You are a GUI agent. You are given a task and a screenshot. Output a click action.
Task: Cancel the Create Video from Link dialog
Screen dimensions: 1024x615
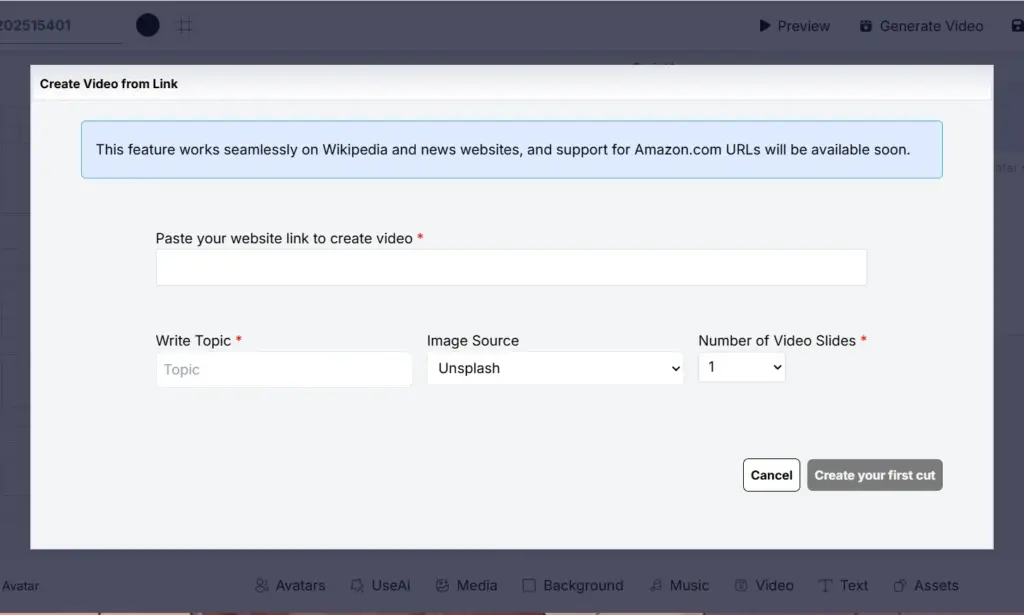tap(771, 475)
